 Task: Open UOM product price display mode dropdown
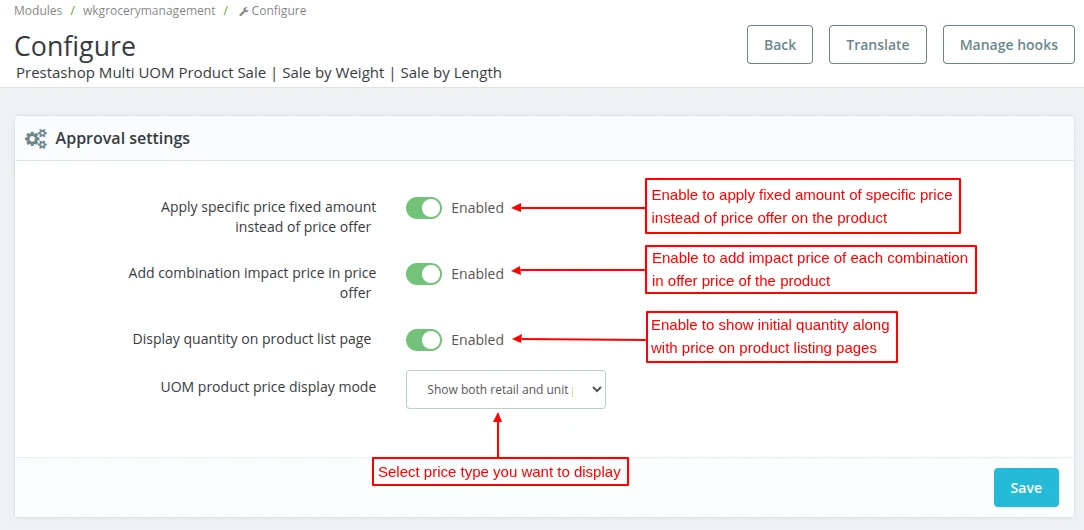point(505,390)
